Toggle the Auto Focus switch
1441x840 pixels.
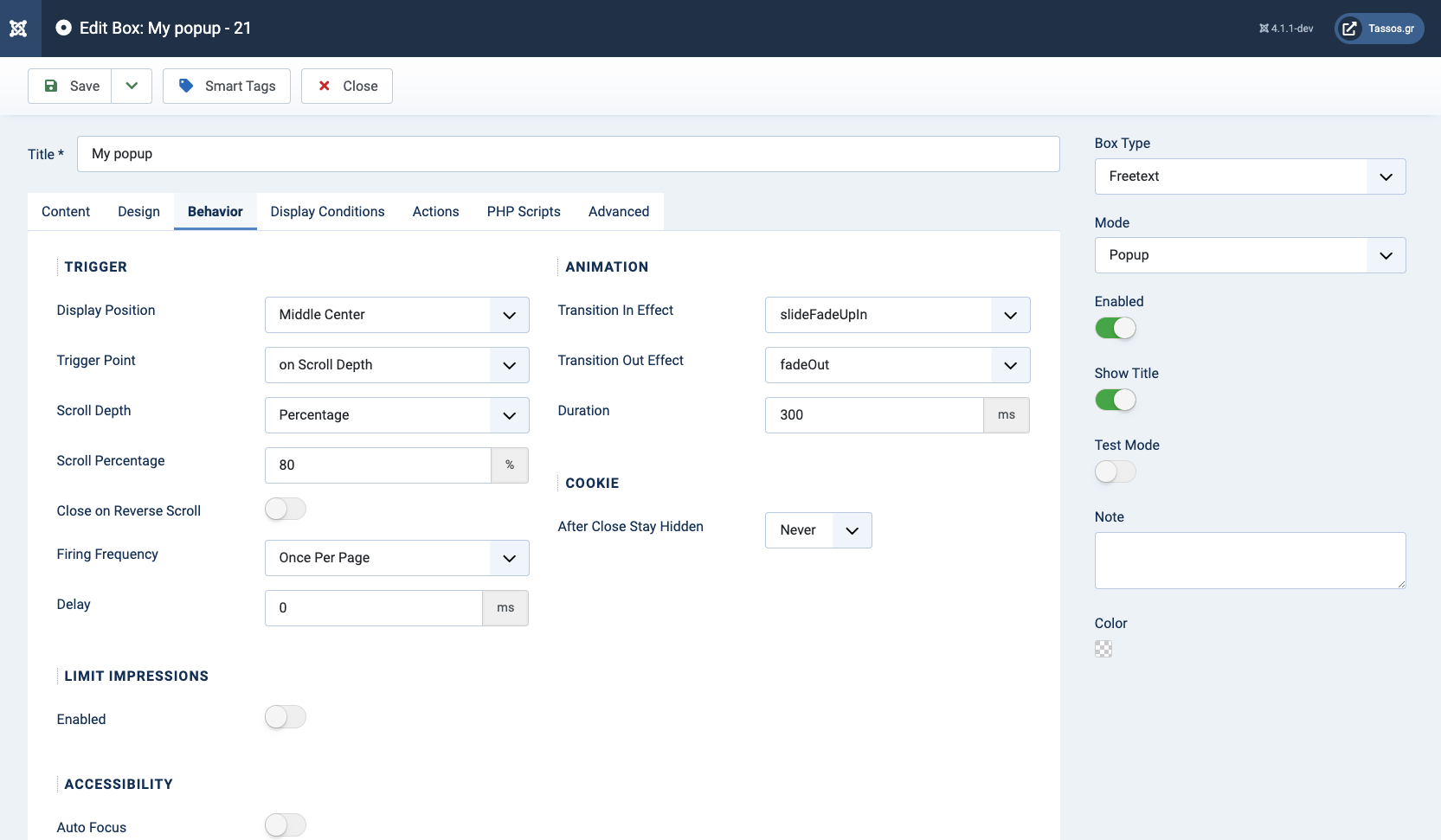(x=286, y=825)
